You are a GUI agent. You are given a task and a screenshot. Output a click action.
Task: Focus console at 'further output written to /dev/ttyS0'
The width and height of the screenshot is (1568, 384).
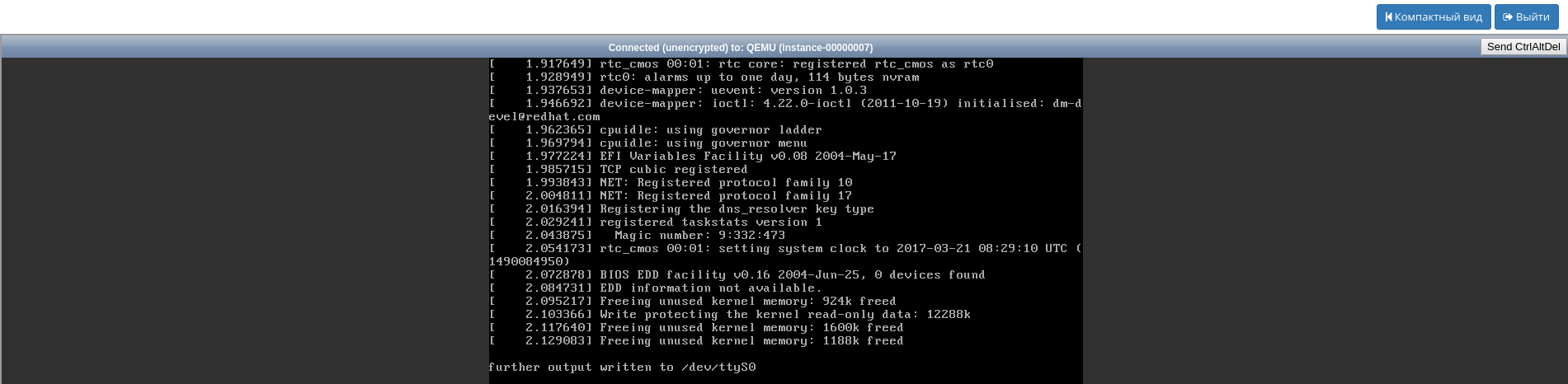point(622,368)
